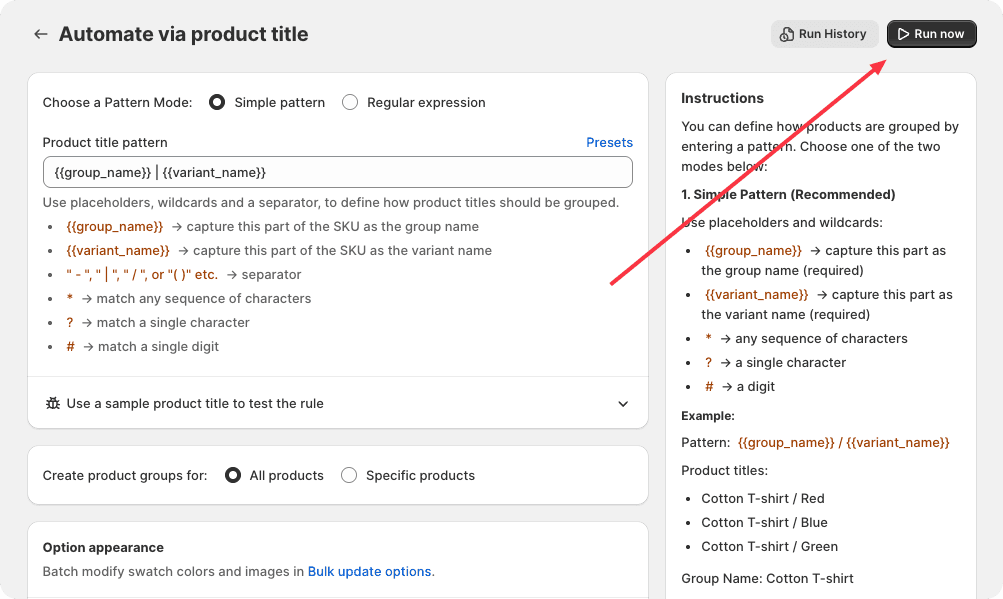1003x599 pixels.
Task: Click the separator examples line
Action: pos(184,275)
